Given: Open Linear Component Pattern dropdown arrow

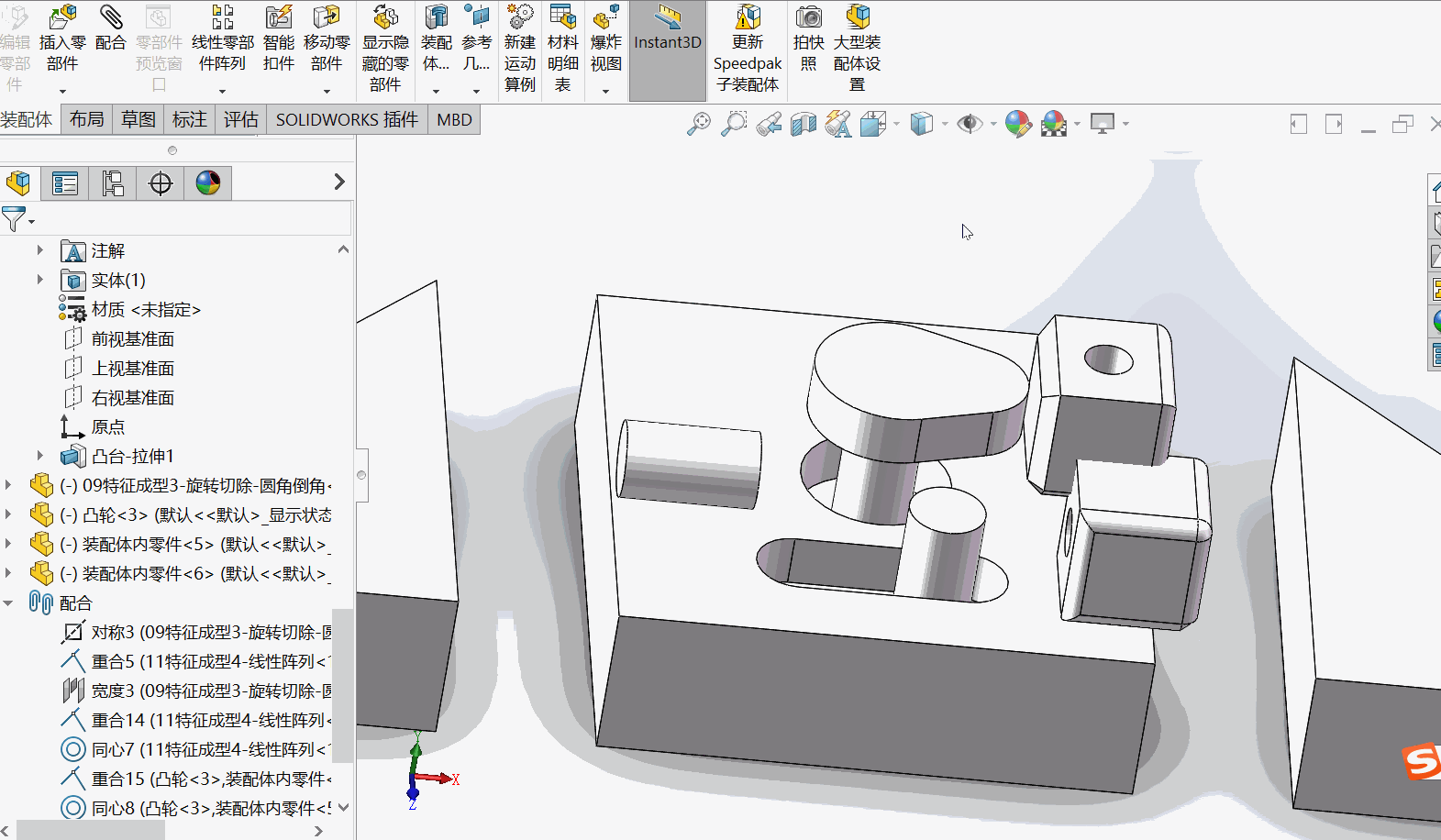Looking at the screenshot, I should click(x=223, y=91).
